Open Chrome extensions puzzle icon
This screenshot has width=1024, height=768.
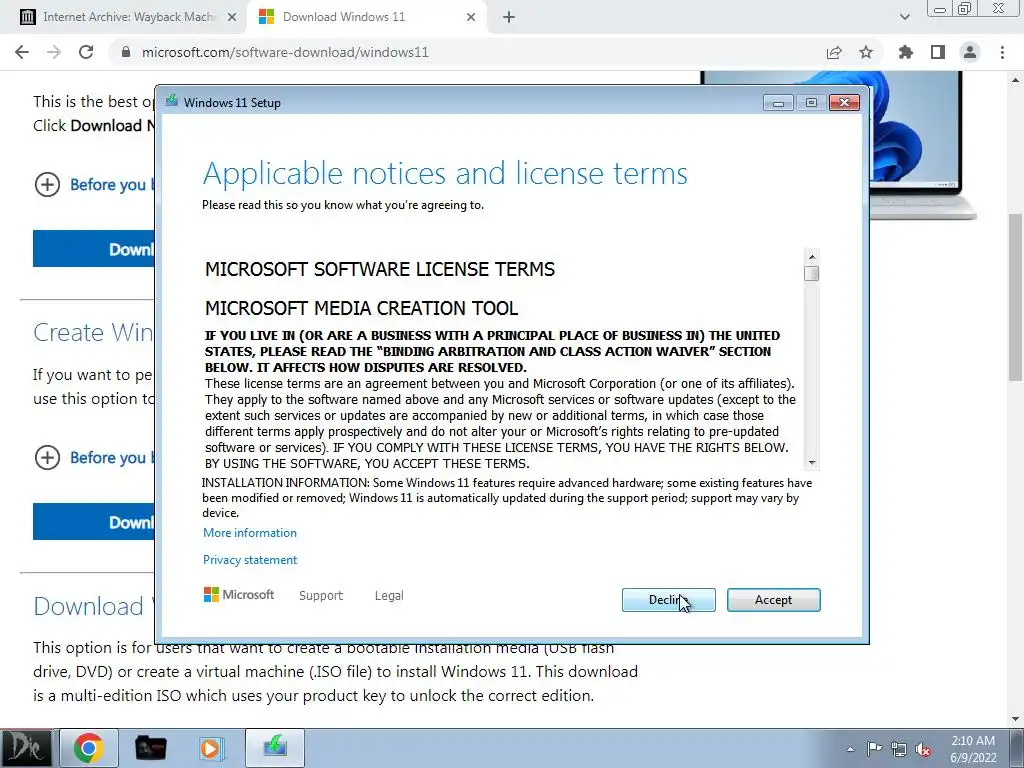(906, 52)
